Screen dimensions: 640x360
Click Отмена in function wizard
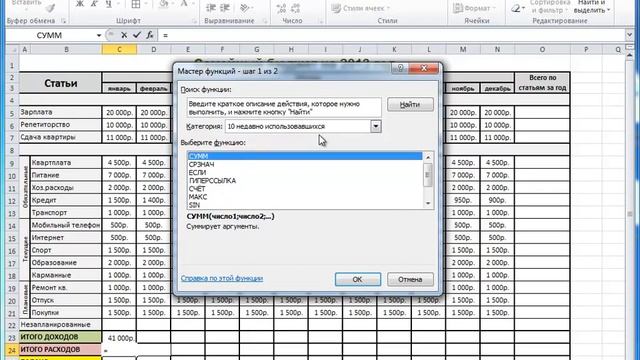tap(410, 280)
